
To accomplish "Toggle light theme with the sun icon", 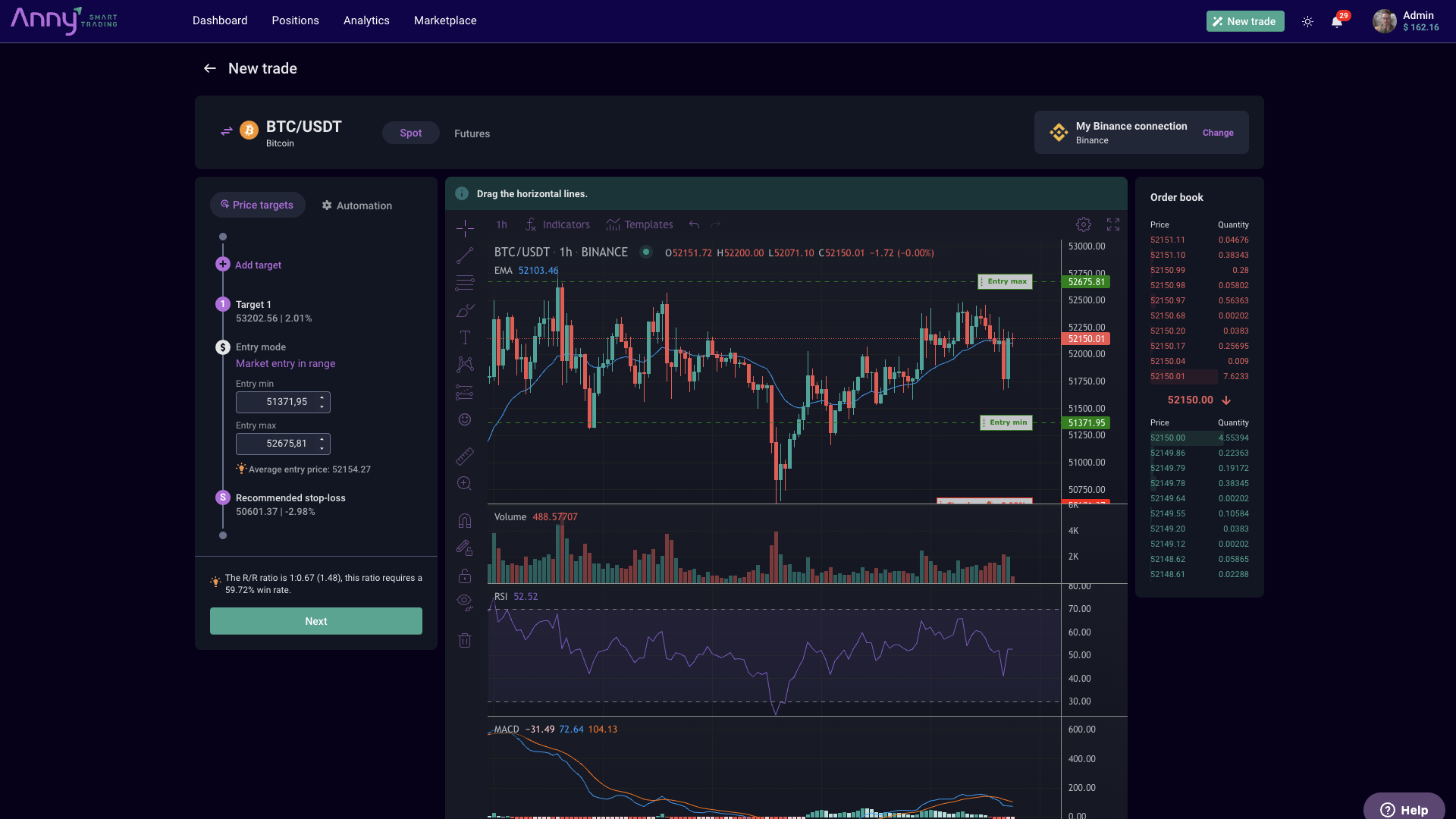I will click(x=1308, y=21).
